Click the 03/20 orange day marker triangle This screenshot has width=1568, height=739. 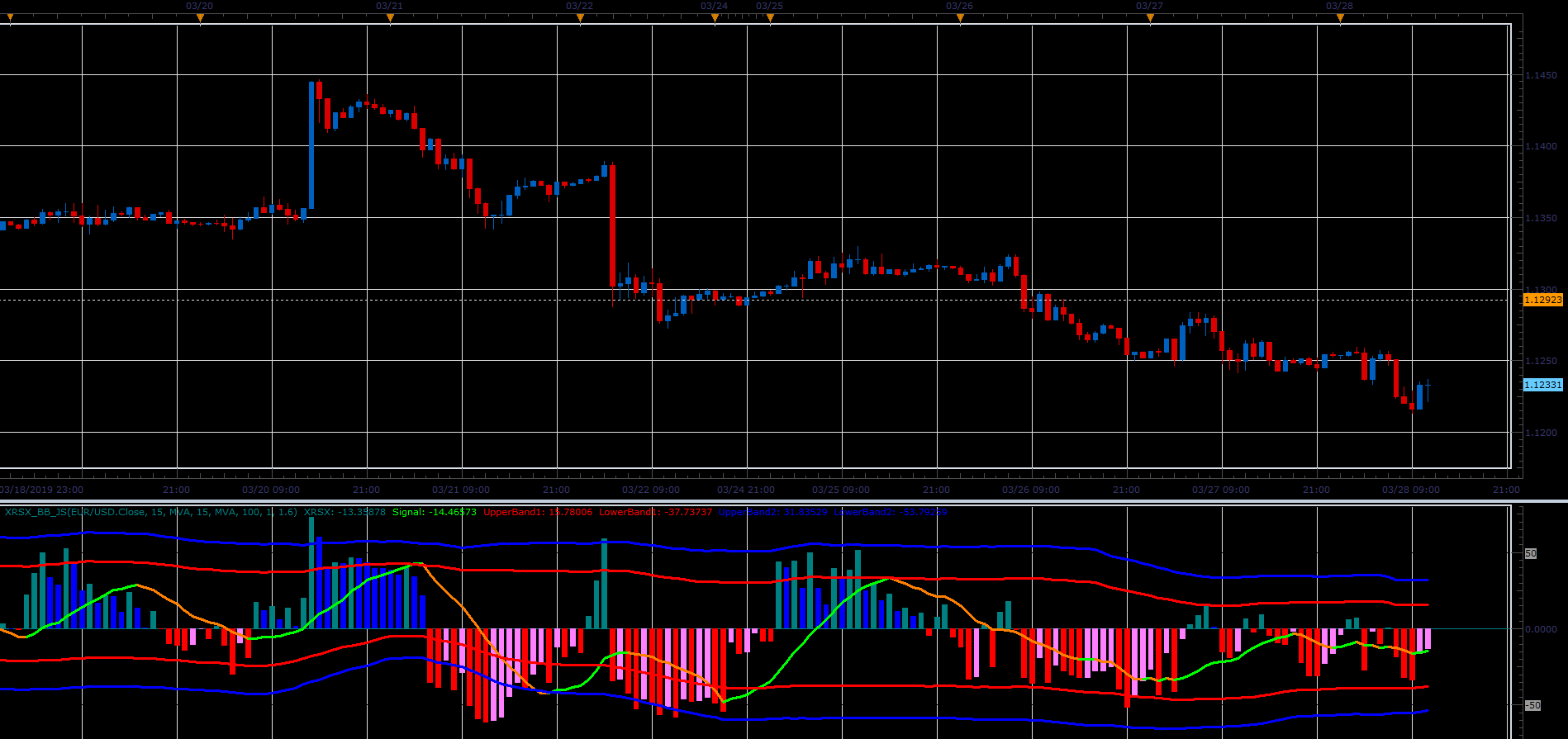click(200, 20)
